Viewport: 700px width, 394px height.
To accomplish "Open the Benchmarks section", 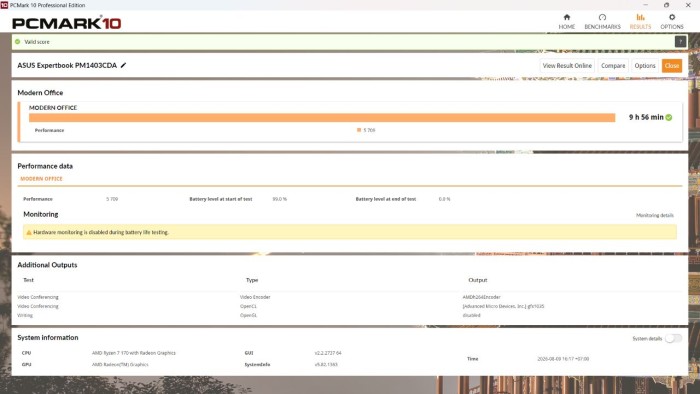I will coord(602,21).
